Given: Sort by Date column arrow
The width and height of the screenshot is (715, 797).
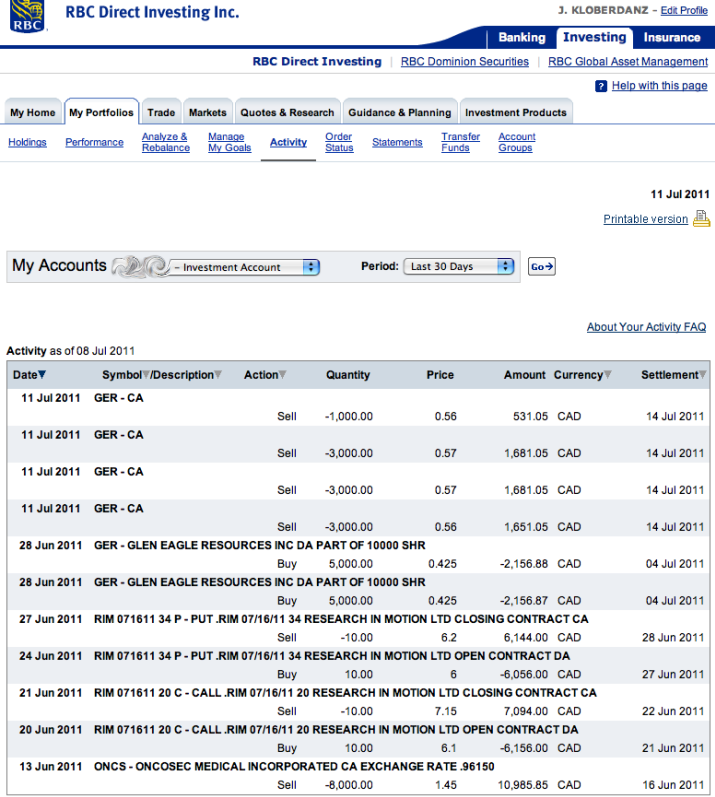Looking at the screenshot, I should pos(42,375).
